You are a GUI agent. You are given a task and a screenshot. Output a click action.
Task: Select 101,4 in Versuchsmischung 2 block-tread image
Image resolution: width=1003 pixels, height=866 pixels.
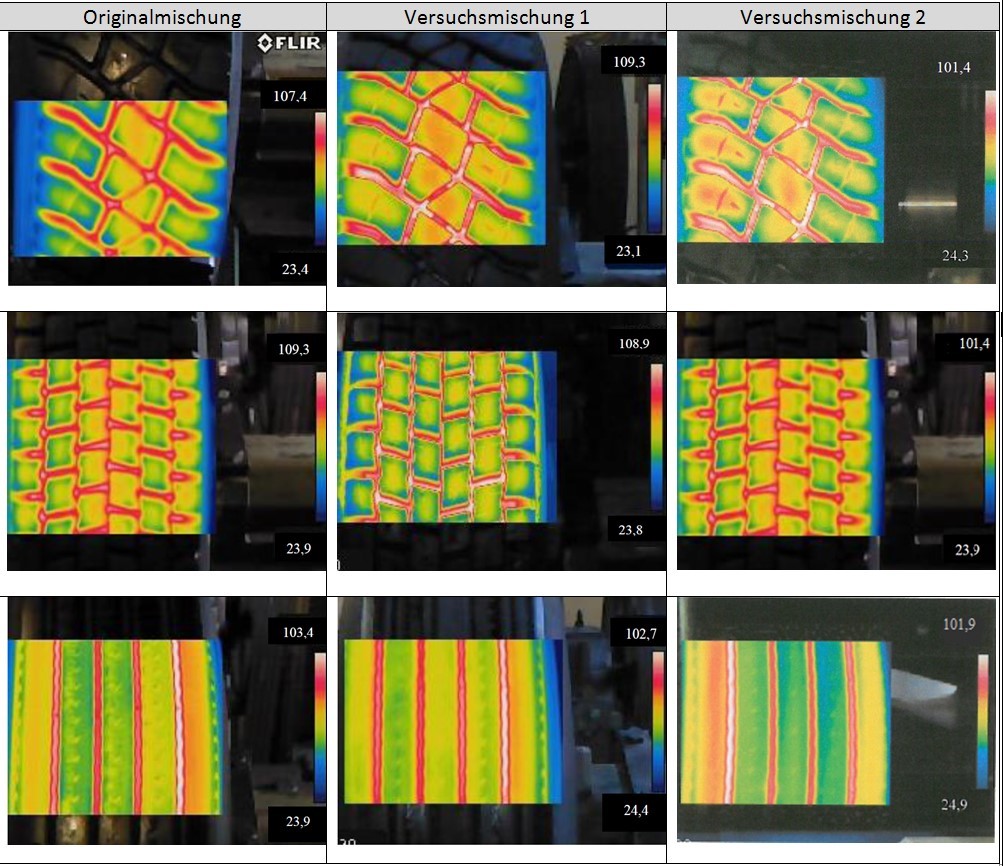(x=974, y=343)
